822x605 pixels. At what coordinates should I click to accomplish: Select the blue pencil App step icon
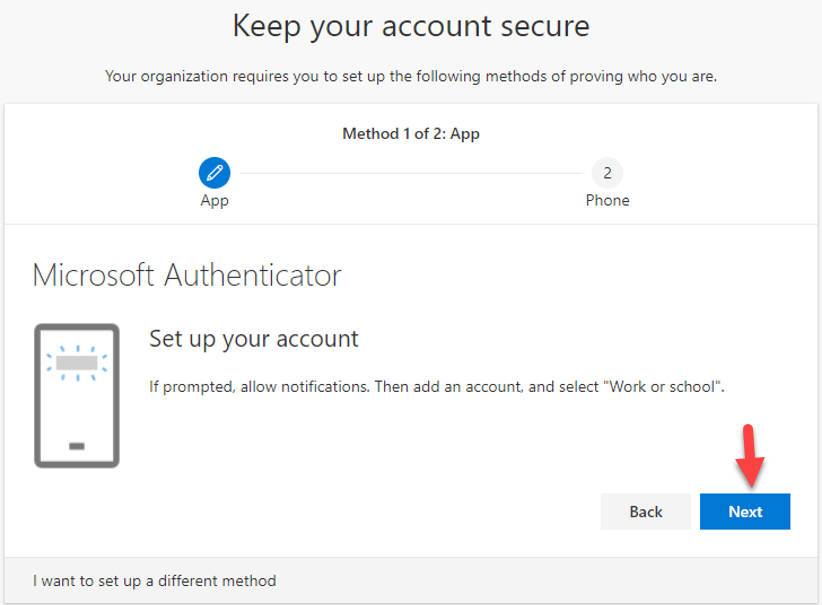[x=214, y=173]
